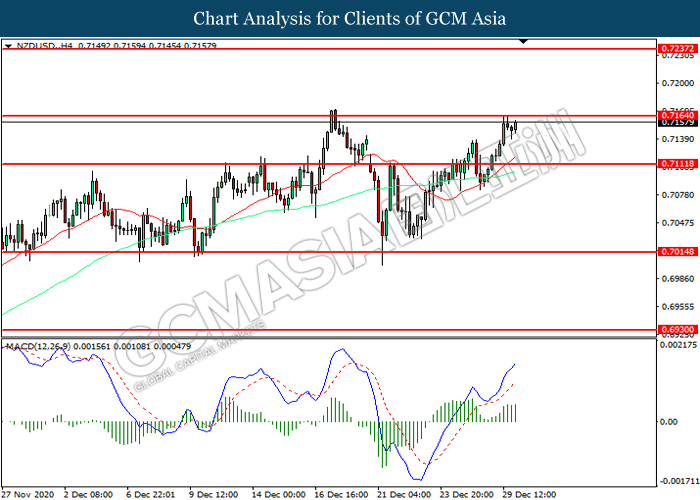Click the 9 Dec 12:00 time label
700x500 pixels.
(213, 495)
